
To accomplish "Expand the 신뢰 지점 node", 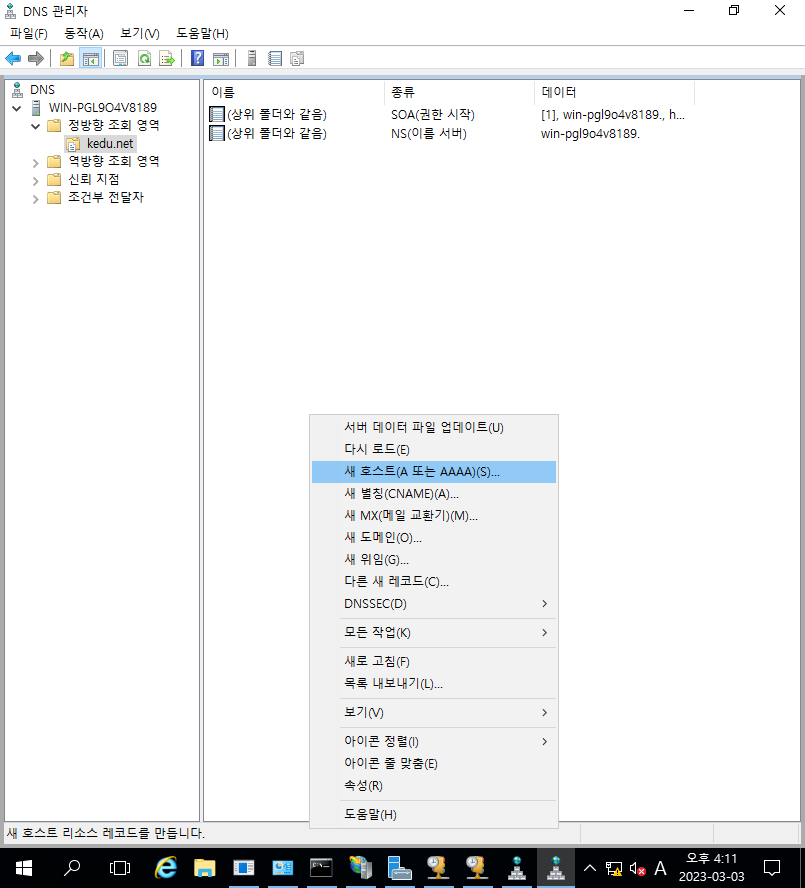I will (x=35, y=181).
